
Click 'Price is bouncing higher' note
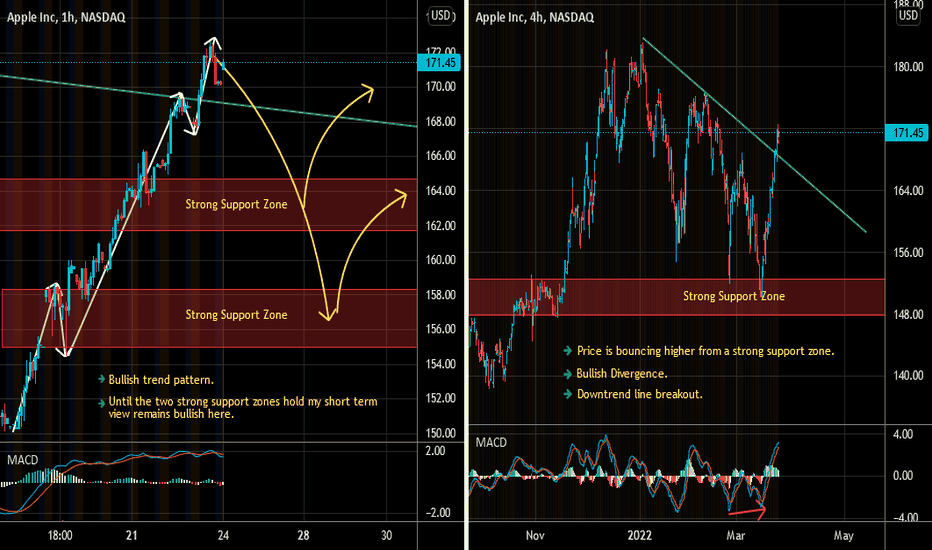click(705, 351)
